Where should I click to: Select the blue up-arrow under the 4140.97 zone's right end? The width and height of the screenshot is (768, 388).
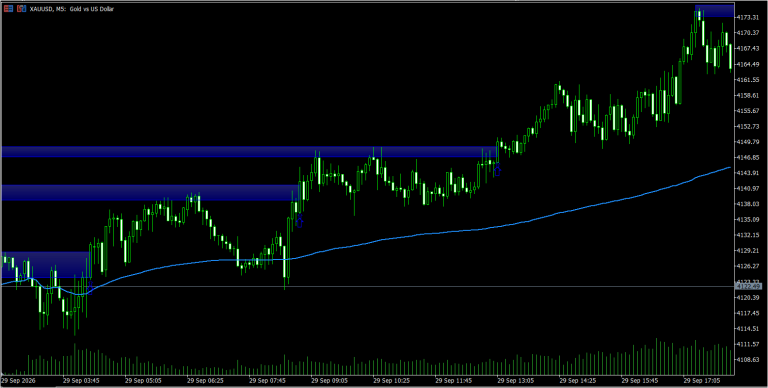[x=300, y=221]
